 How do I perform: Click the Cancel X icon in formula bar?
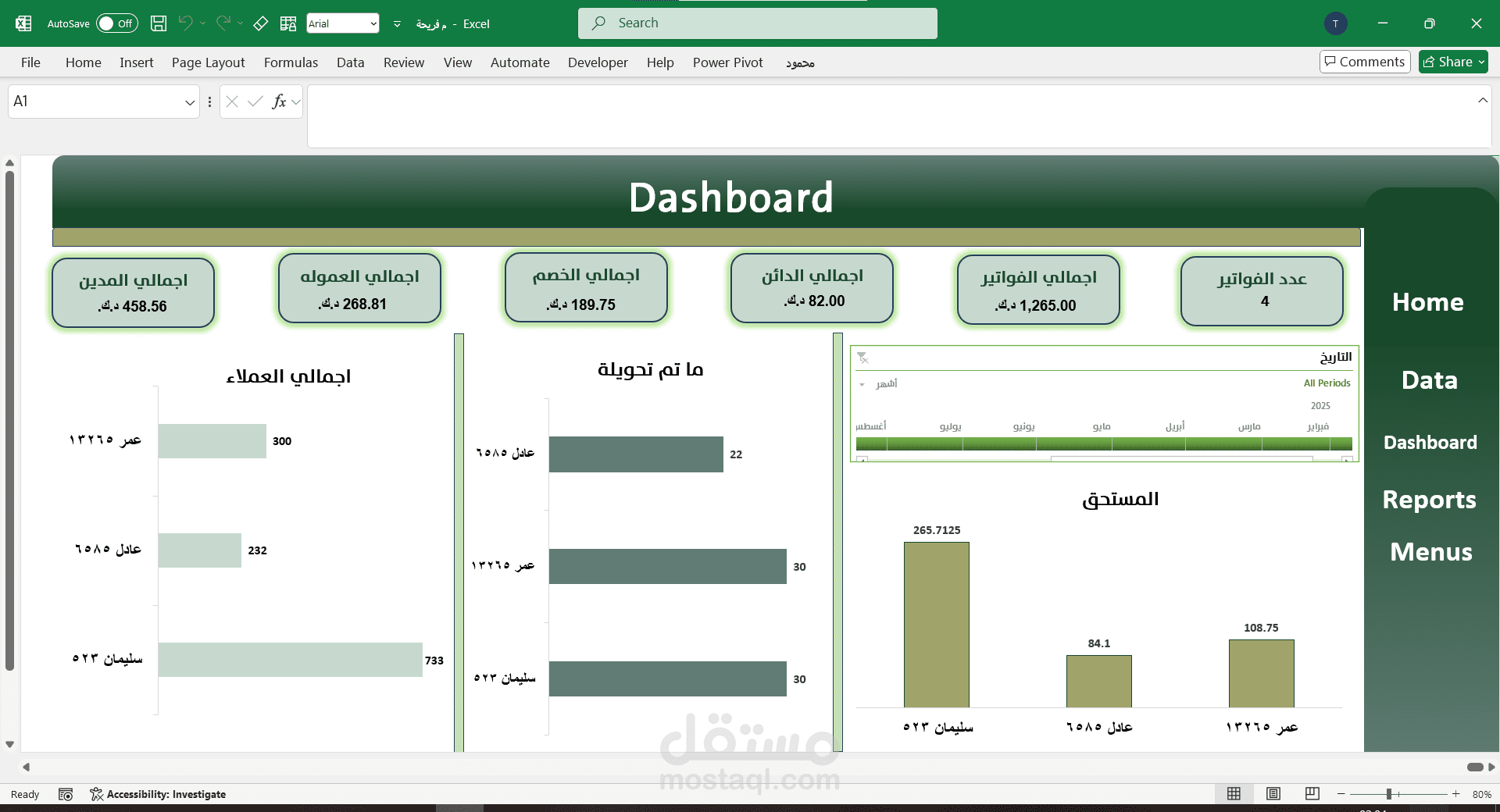click(232, 101)
